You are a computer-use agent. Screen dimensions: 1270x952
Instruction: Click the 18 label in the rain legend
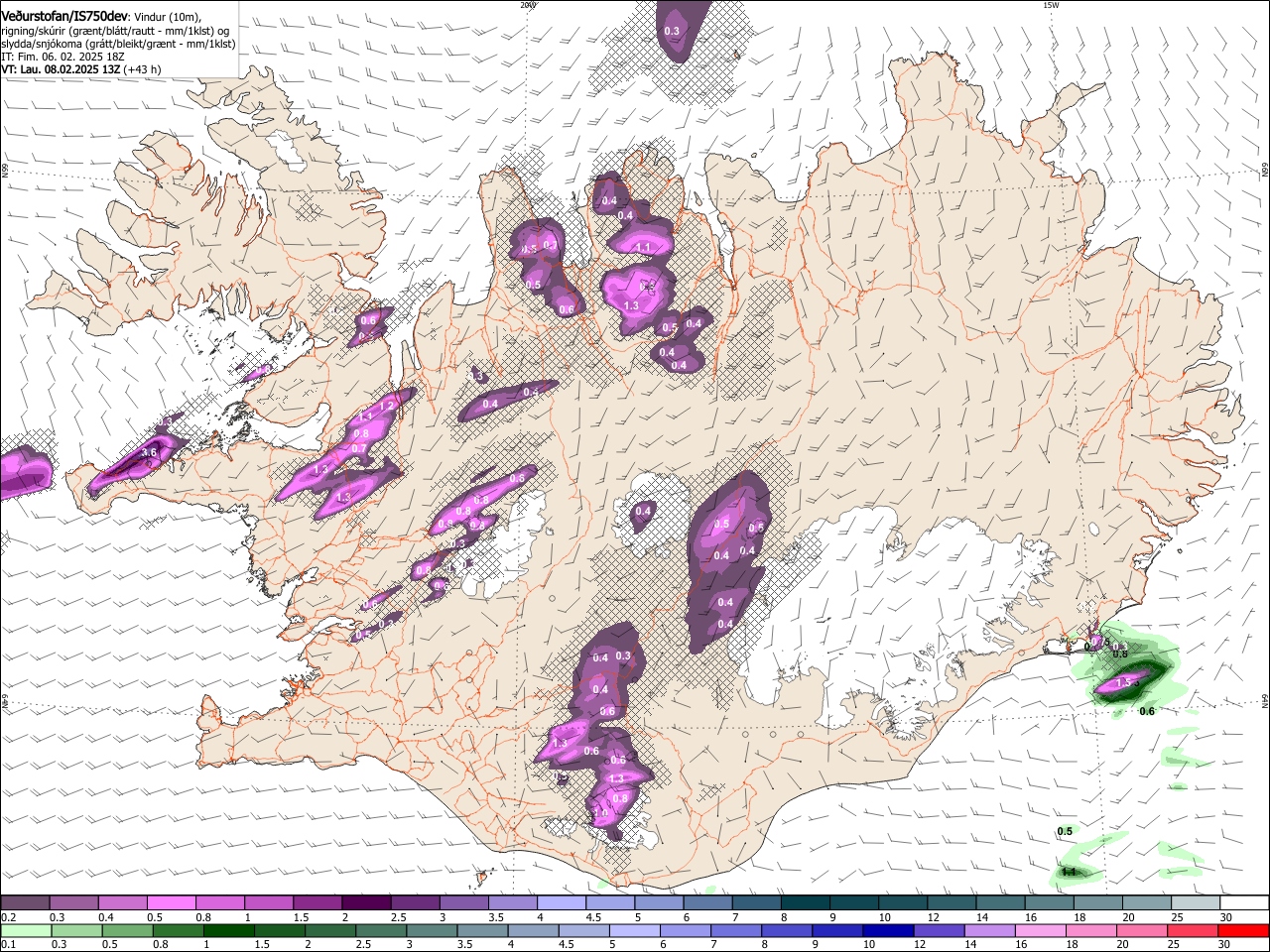[x=1072, y=945]
